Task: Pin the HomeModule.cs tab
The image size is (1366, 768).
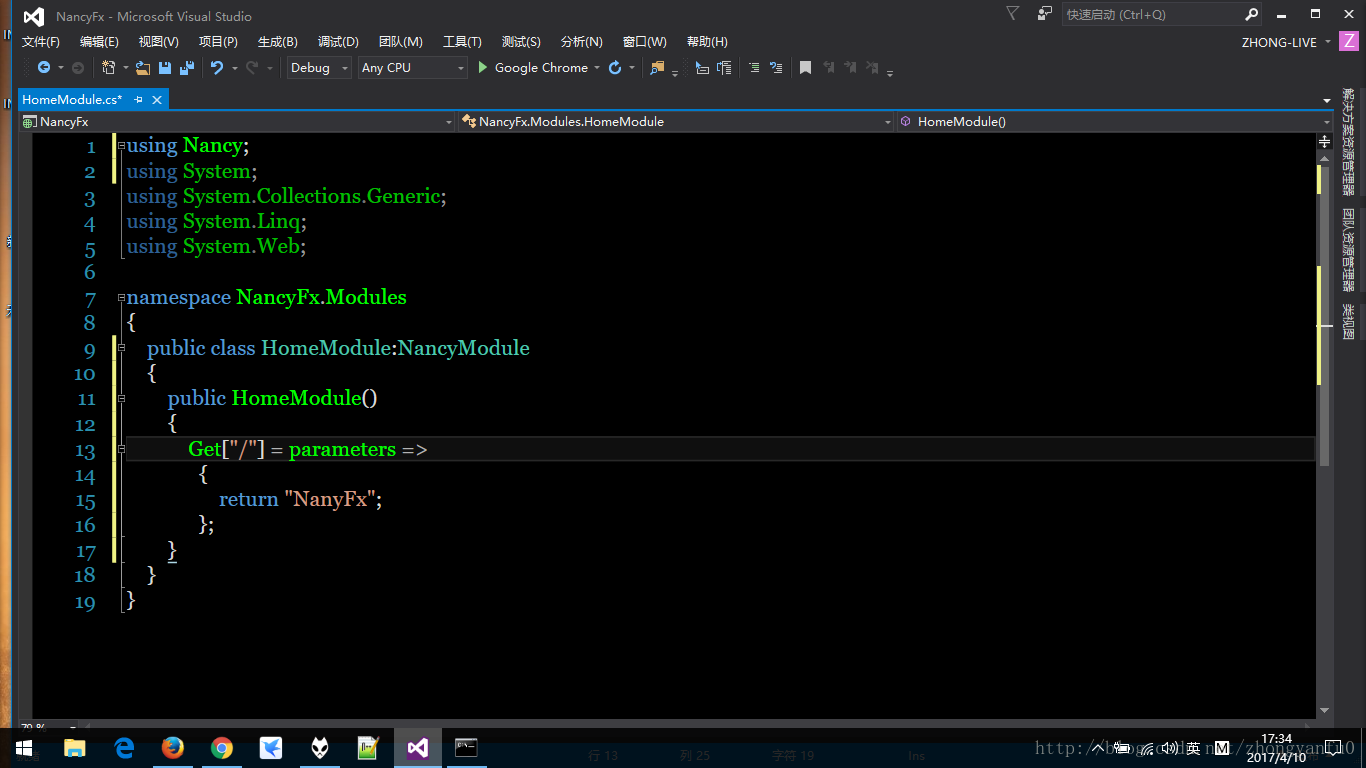Action: [x=139, y=99]
